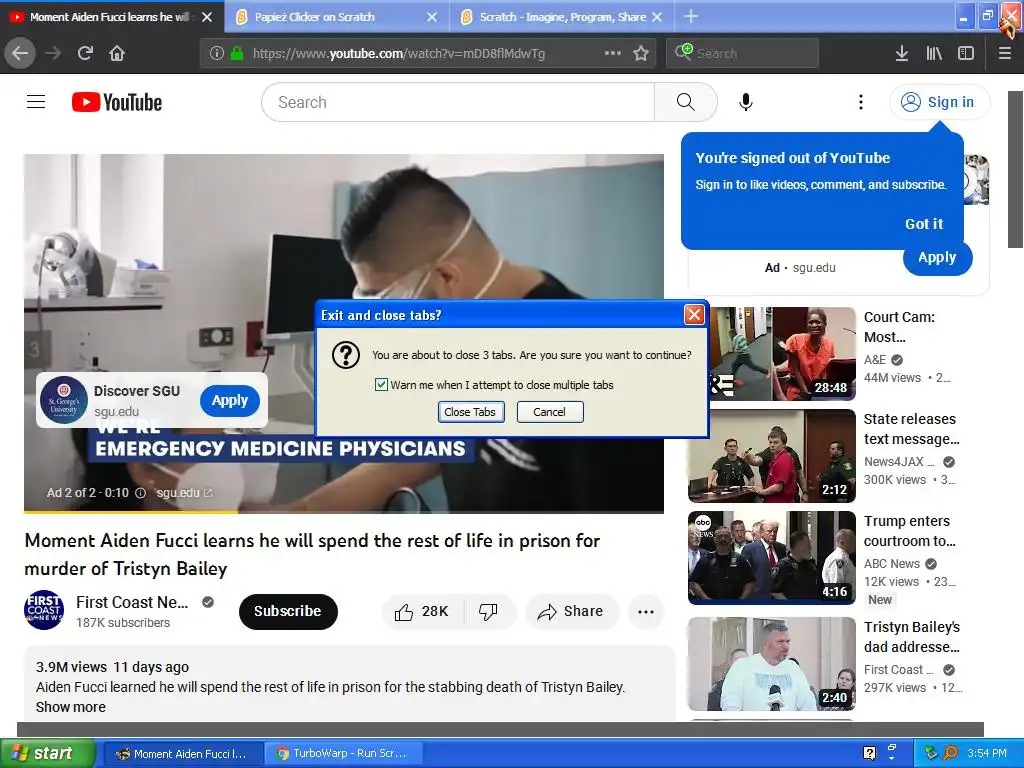Bookmark this page with the star icon
Viewport: 1024px width, 768px height.
pyautogui.click(x=641, y=54)
